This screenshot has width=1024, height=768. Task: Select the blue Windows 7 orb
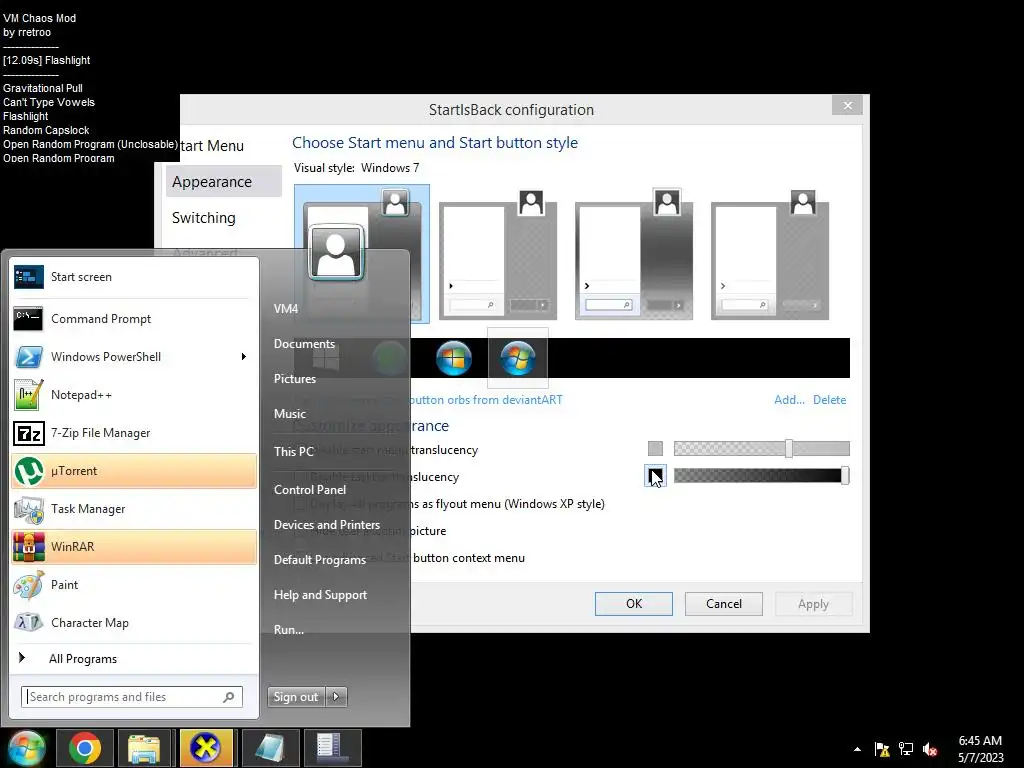pos(453,358)
